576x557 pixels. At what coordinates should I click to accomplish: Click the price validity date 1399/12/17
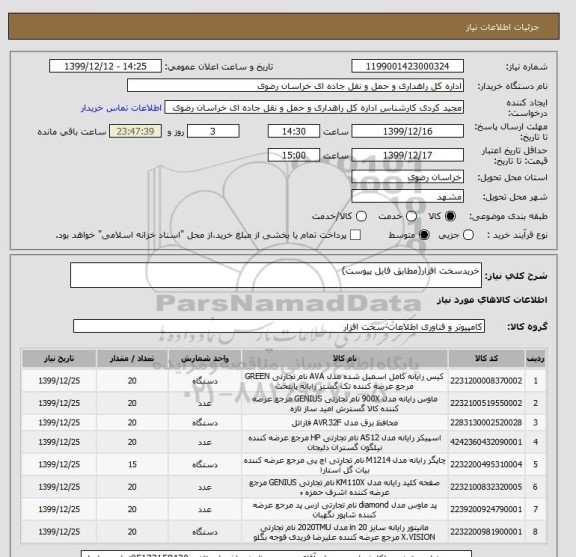coord(407,155)
